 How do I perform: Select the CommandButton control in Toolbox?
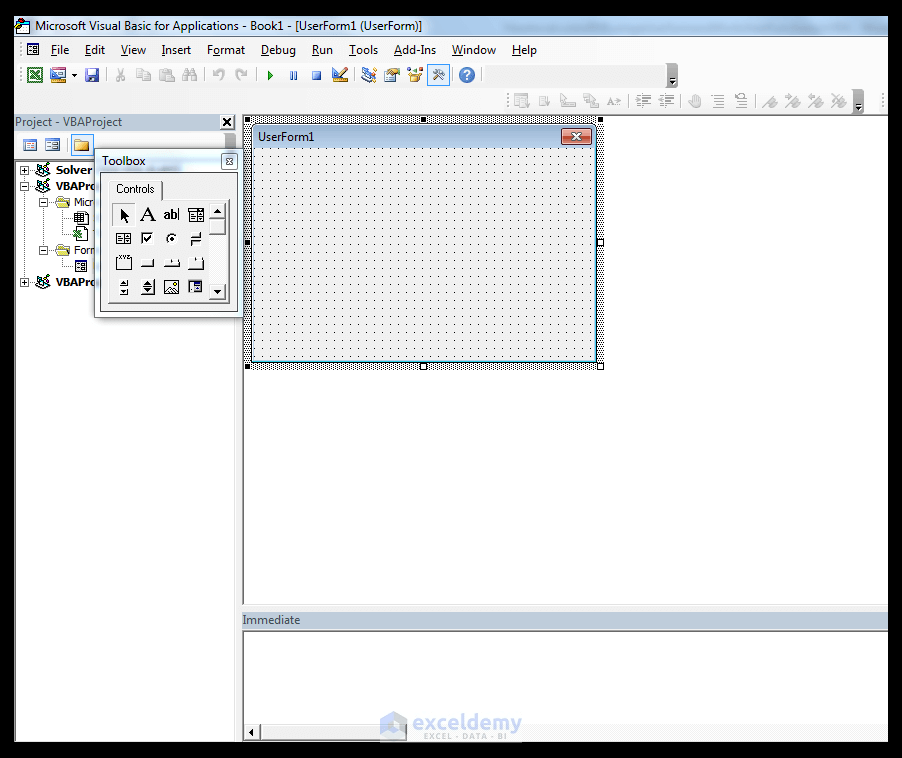[x=148, y=263]
